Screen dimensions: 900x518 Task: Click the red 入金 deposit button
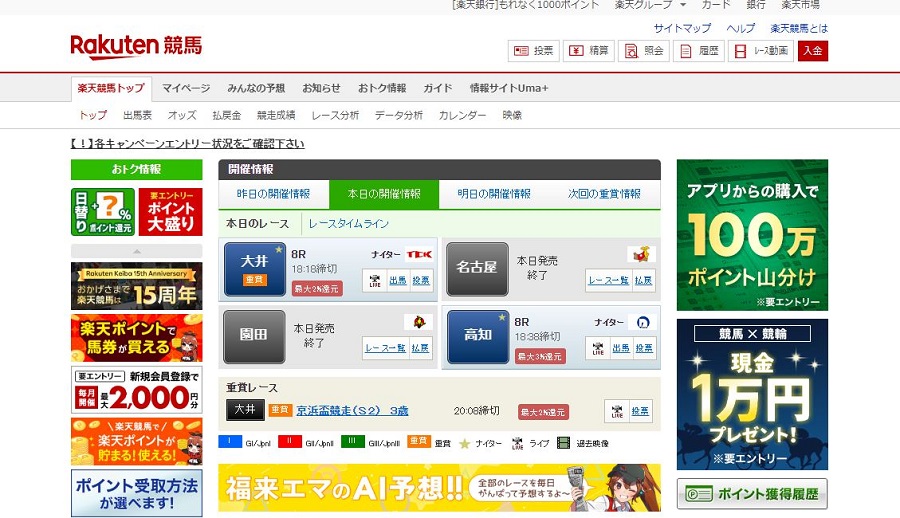(x=812, y=51)
